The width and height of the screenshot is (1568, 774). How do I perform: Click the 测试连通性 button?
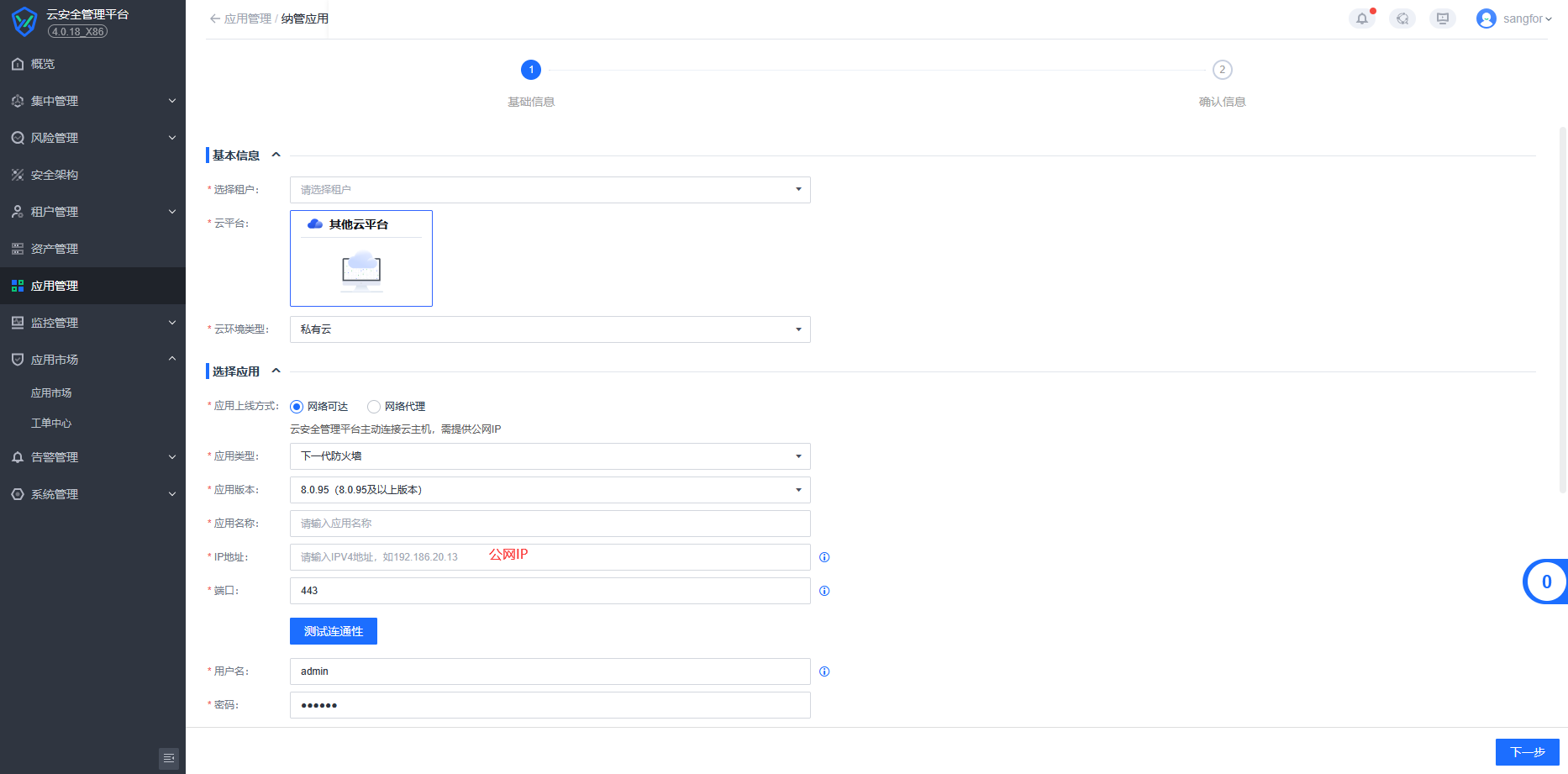pos(334,631)
